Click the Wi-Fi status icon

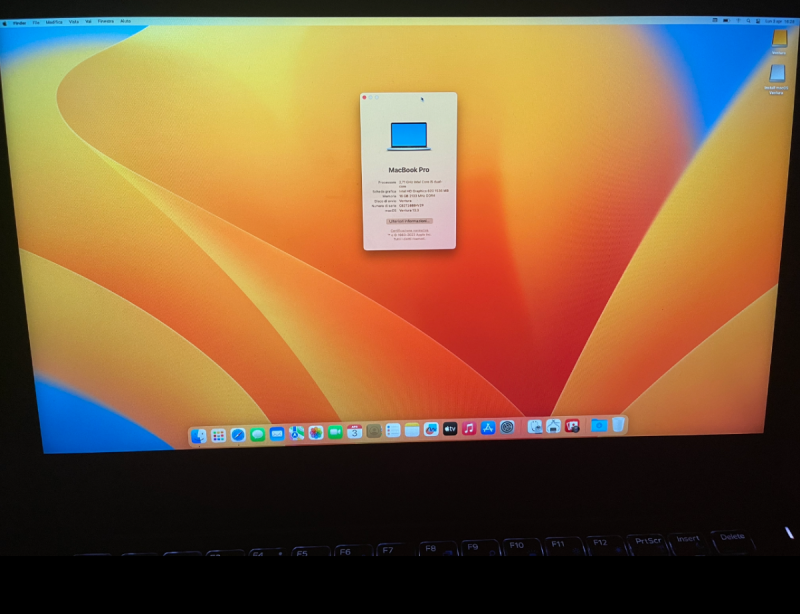(738, 21)
